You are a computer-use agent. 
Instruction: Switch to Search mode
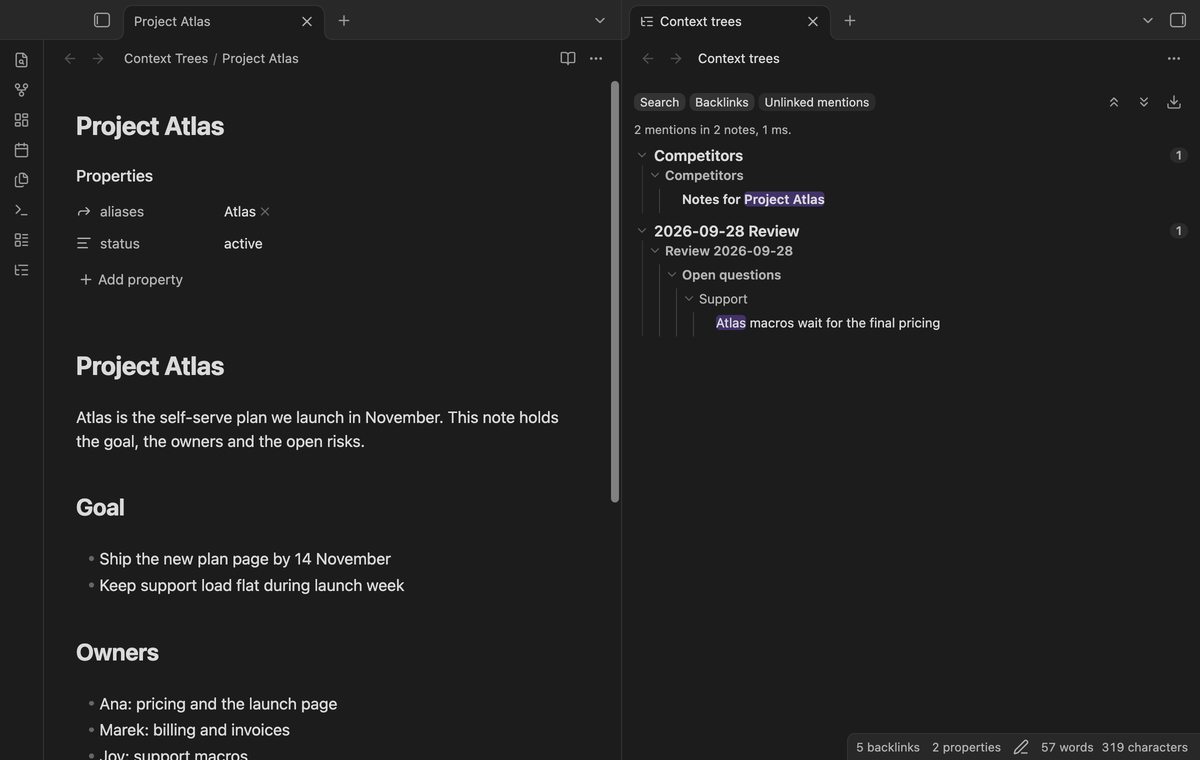(x=659, y=102)
